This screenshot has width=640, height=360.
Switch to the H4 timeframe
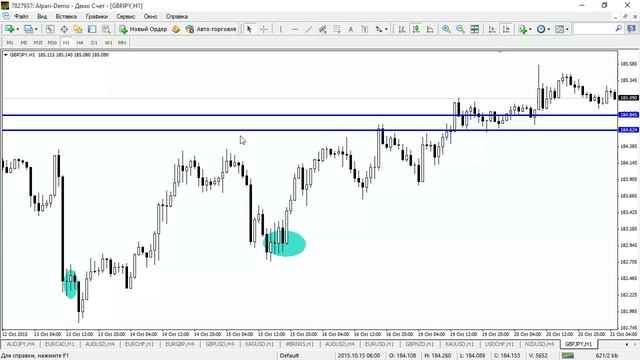(80, 42)
